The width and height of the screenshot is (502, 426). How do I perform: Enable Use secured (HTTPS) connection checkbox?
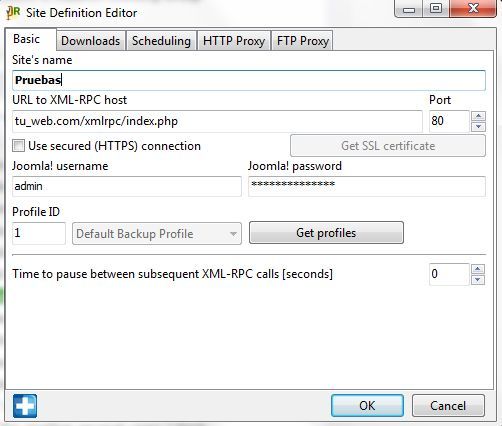pyautogui.click(x=18, y=146)
